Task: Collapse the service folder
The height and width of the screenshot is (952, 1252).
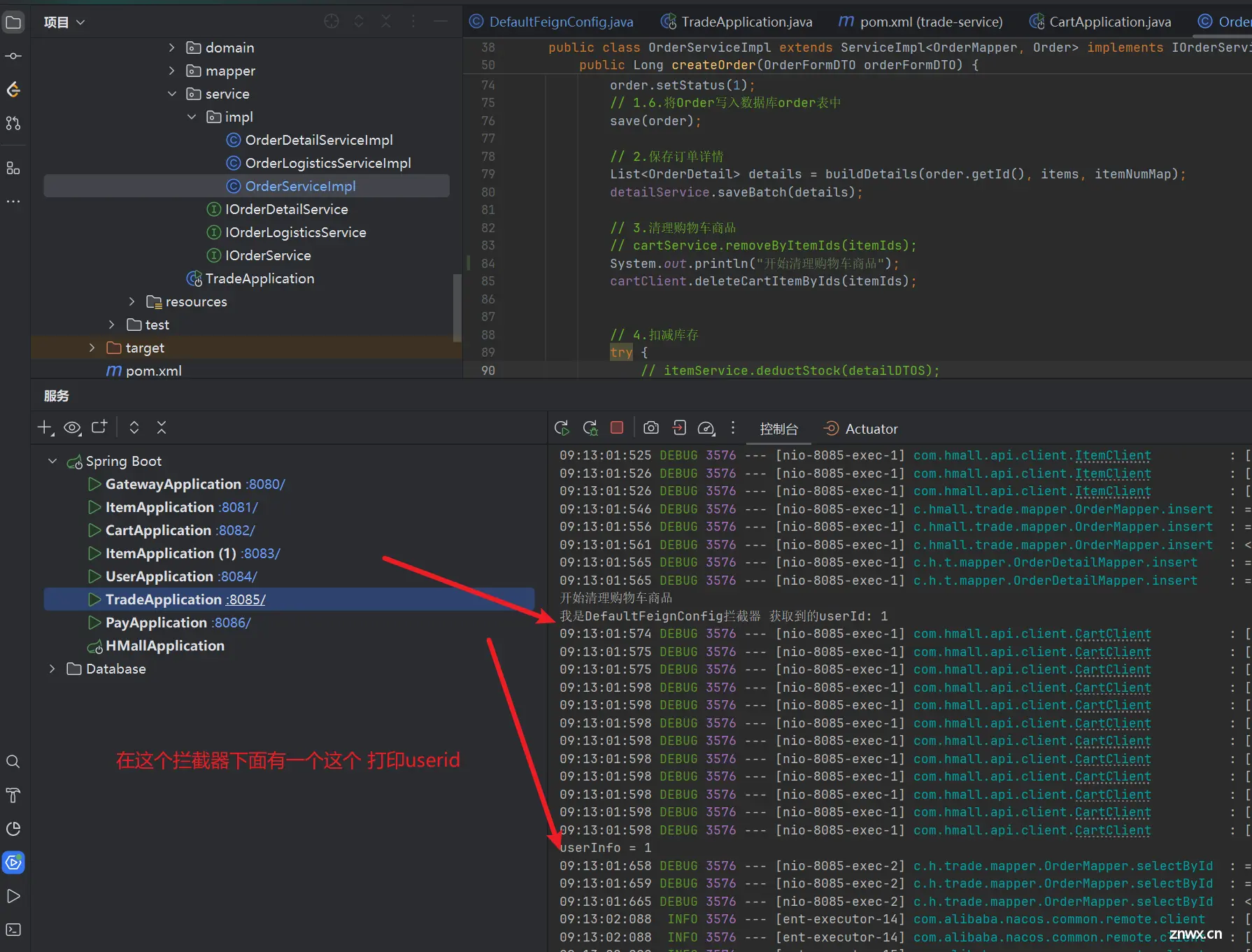Action: pos(171,94)
